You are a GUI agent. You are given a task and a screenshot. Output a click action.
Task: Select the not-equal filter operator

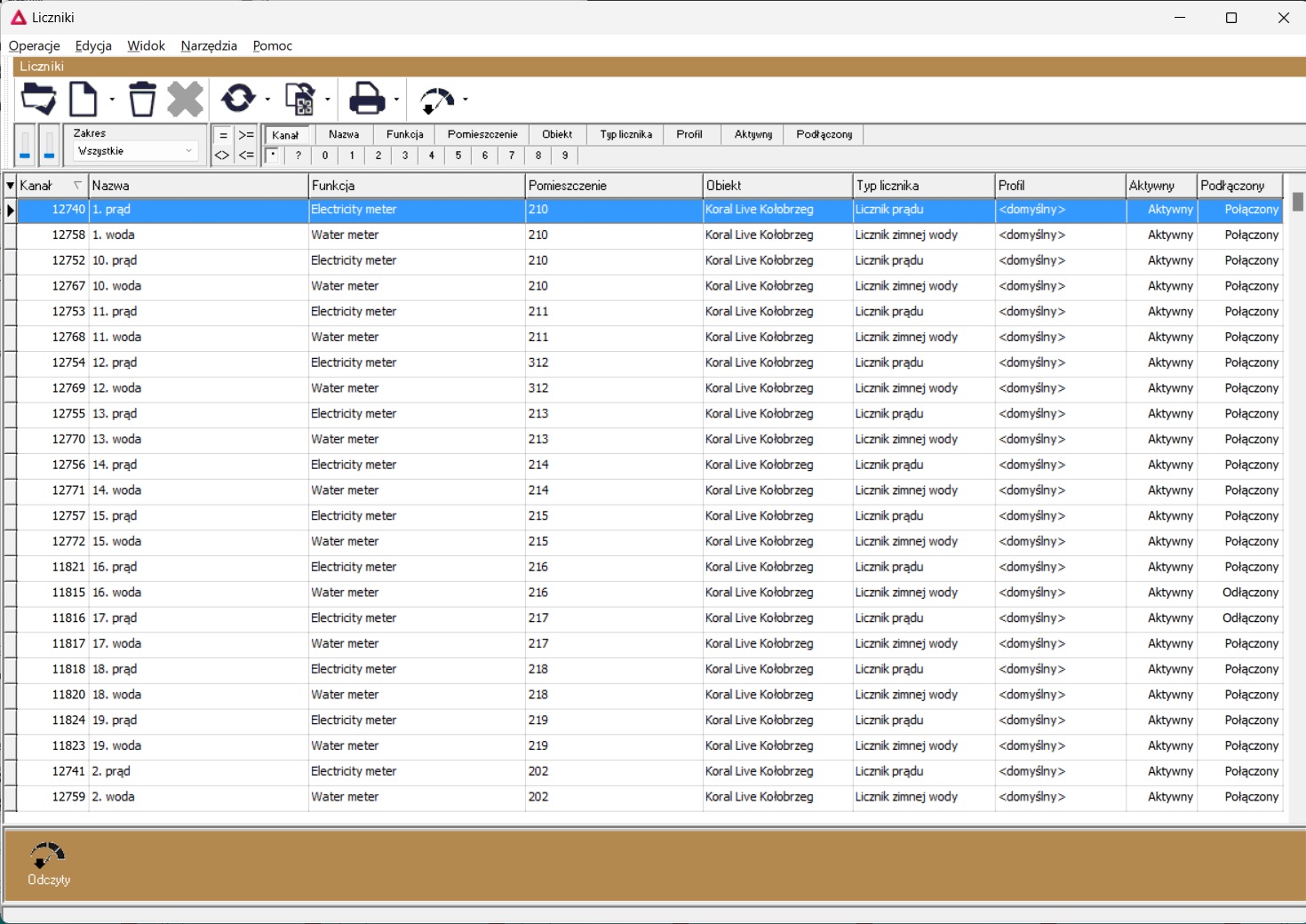tap(223, 155)
